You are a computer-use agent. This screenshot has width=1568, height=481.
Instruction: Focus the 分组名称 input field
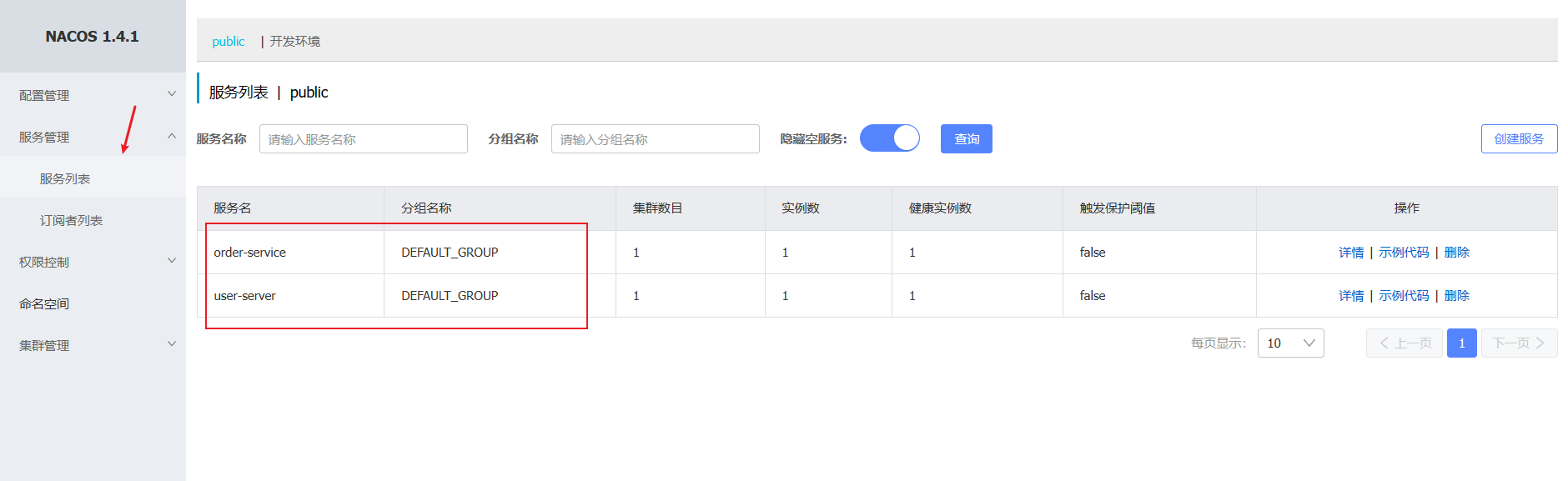(x=656, y=139)
